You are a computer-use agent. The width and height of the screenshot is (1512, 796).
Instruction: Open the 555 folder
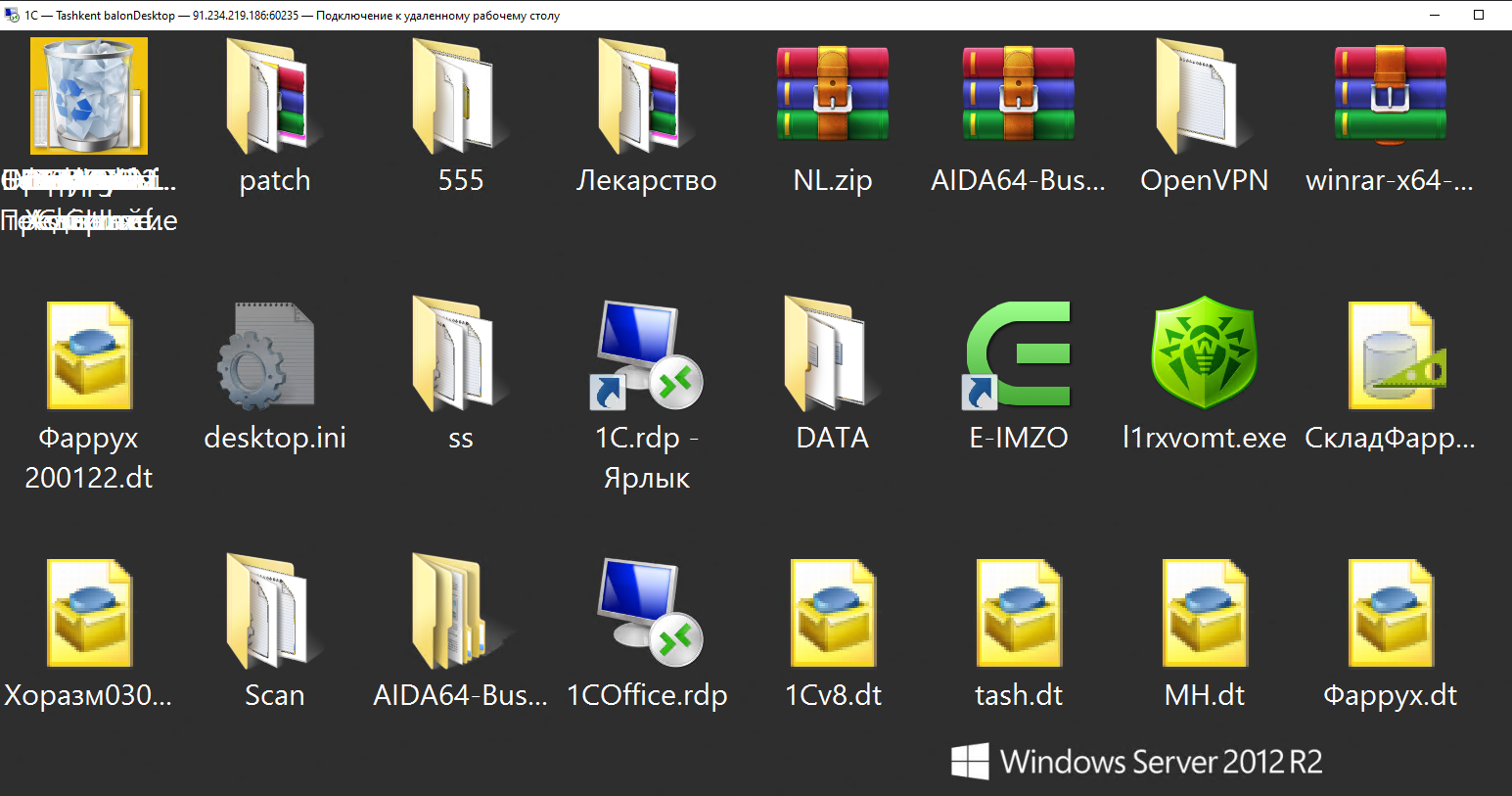(460, 96)
